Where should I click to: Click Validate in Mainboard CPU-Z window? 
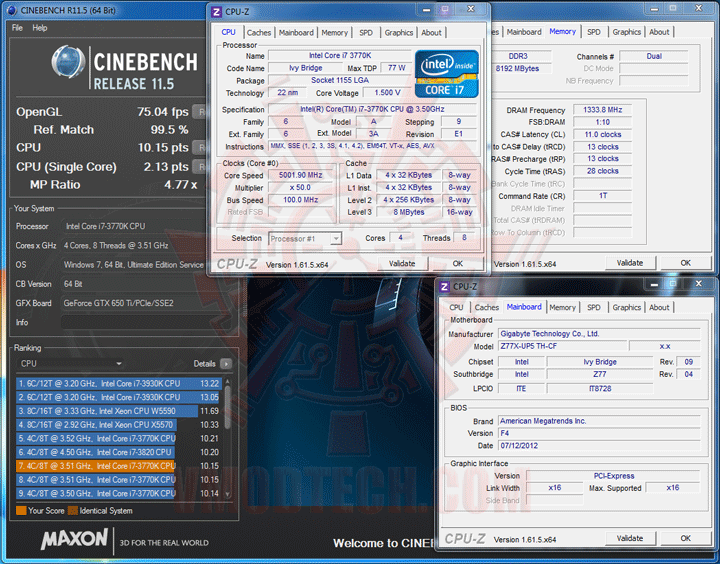pyautogui.click(x=630, y=538)
